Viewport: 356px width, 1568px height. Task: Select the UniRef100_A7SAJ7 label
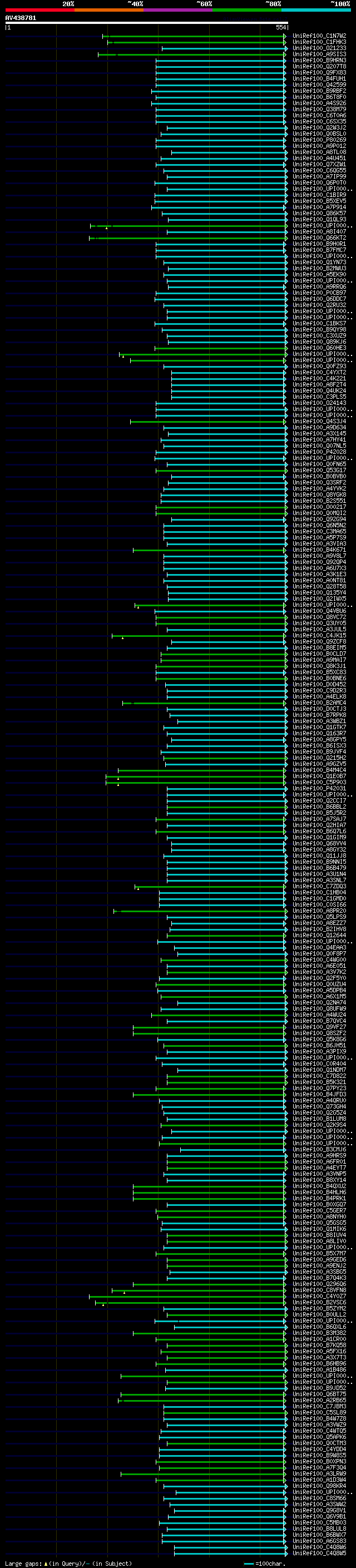click(319, 819)
